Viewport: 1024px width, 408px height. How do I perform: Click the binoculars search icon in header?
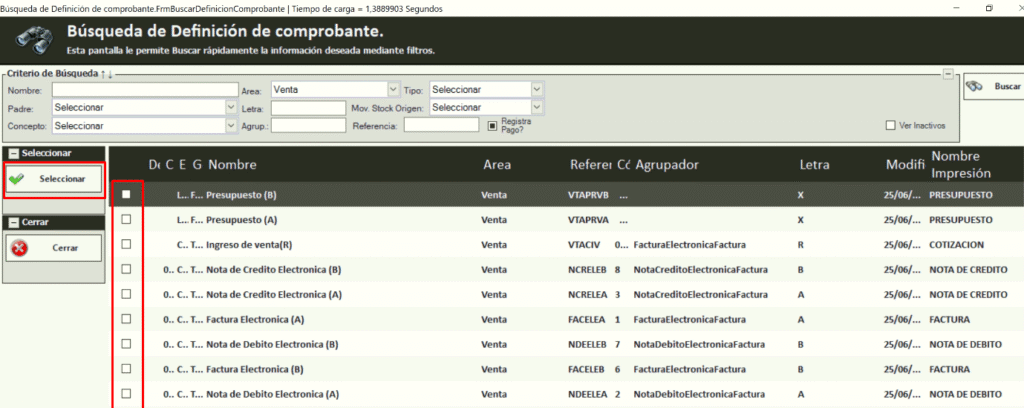click(x=31, y=41)
